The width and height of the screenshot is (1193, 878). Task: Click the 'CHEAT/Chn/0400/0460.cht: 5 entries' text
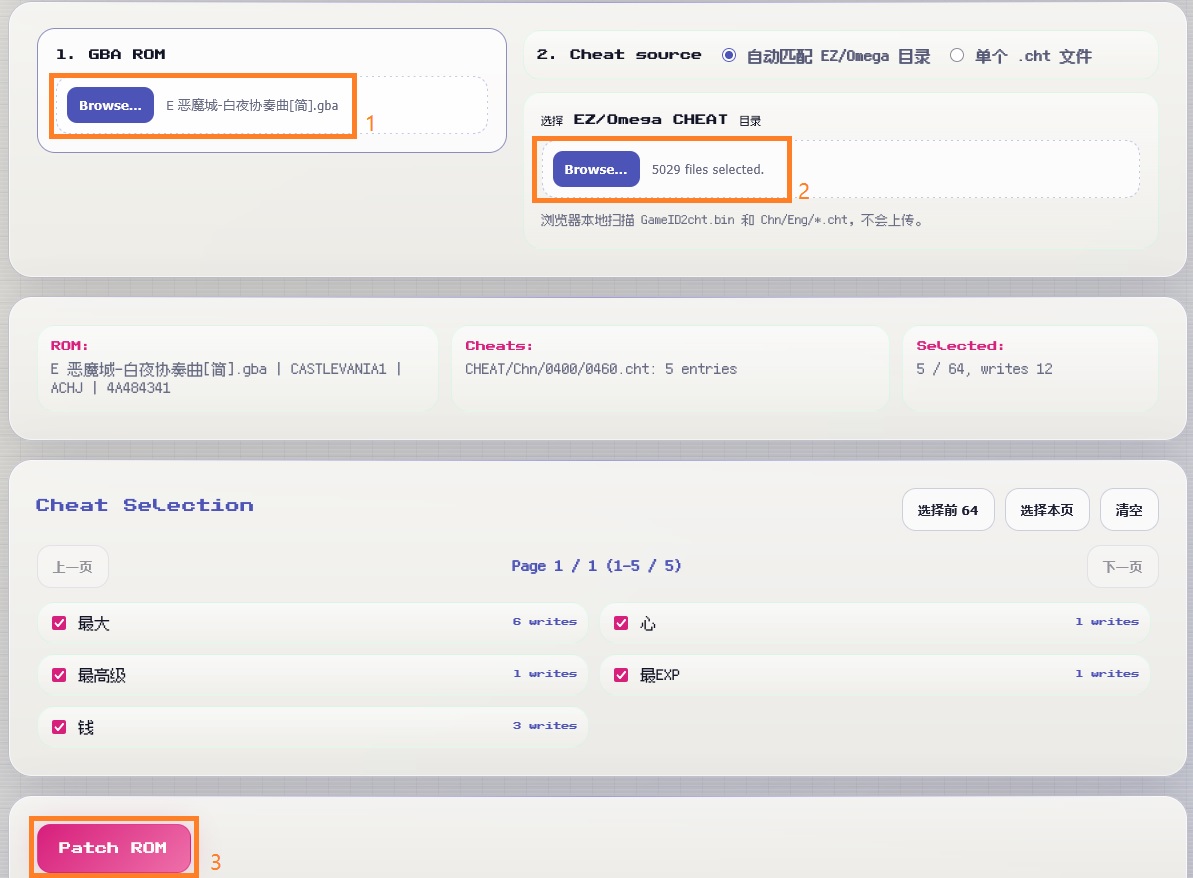tap(601, 369)
